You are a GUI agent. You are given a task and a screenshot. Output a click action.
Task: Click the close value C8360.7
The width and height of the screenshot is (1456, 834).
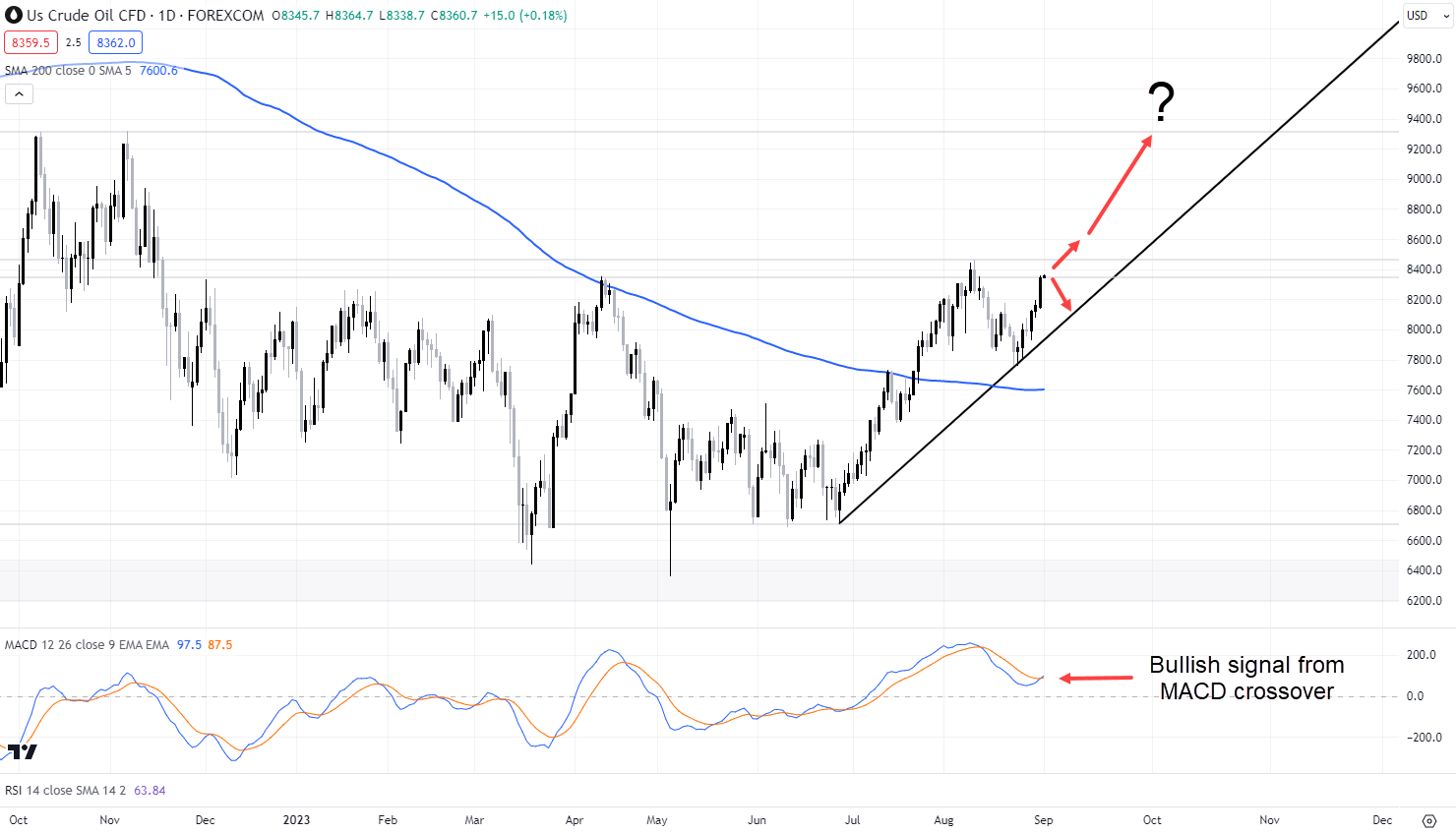[455, 16]
